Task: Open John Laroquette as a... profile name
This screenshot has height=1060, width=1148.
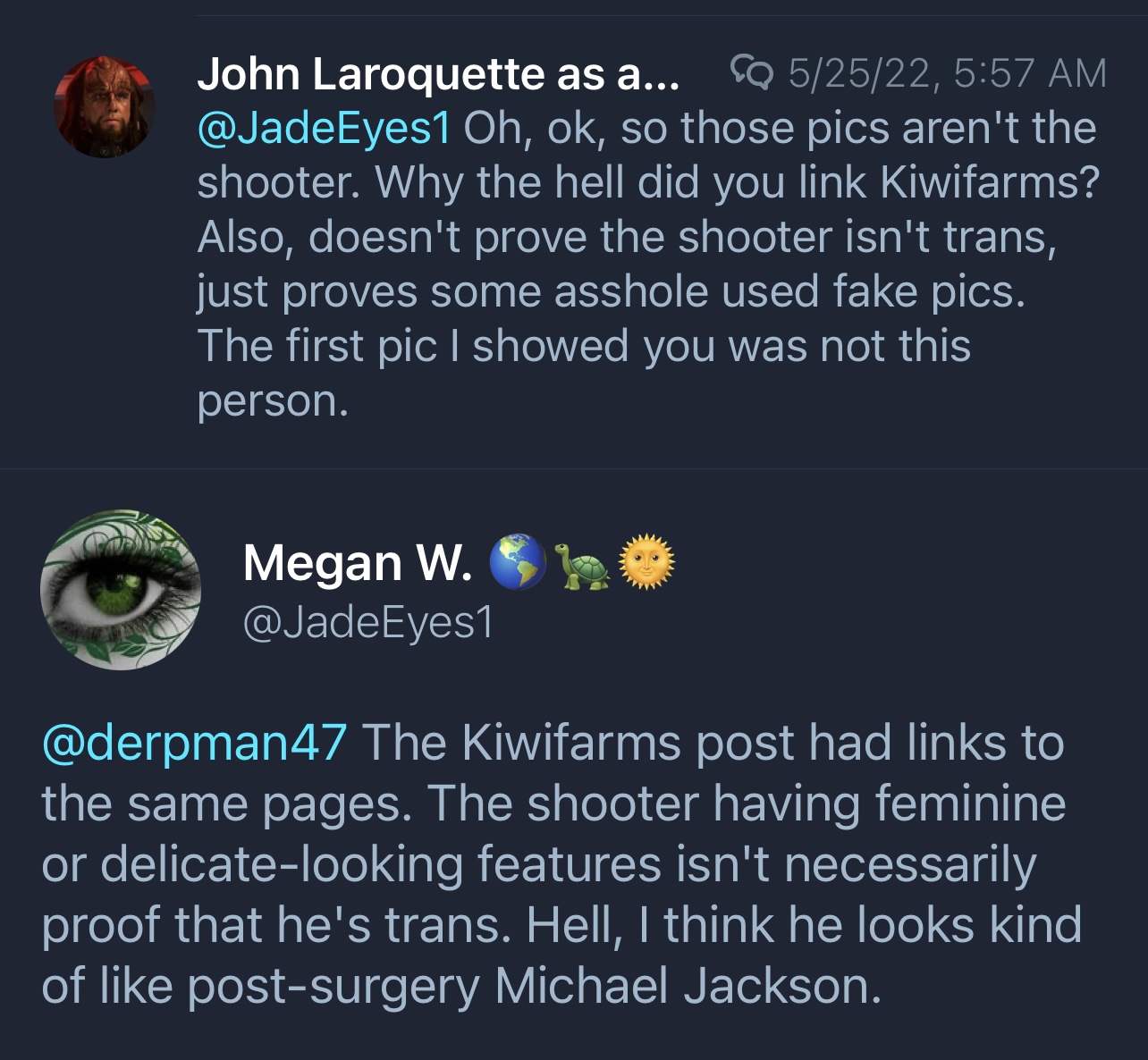Action: [x=438, y=73]
